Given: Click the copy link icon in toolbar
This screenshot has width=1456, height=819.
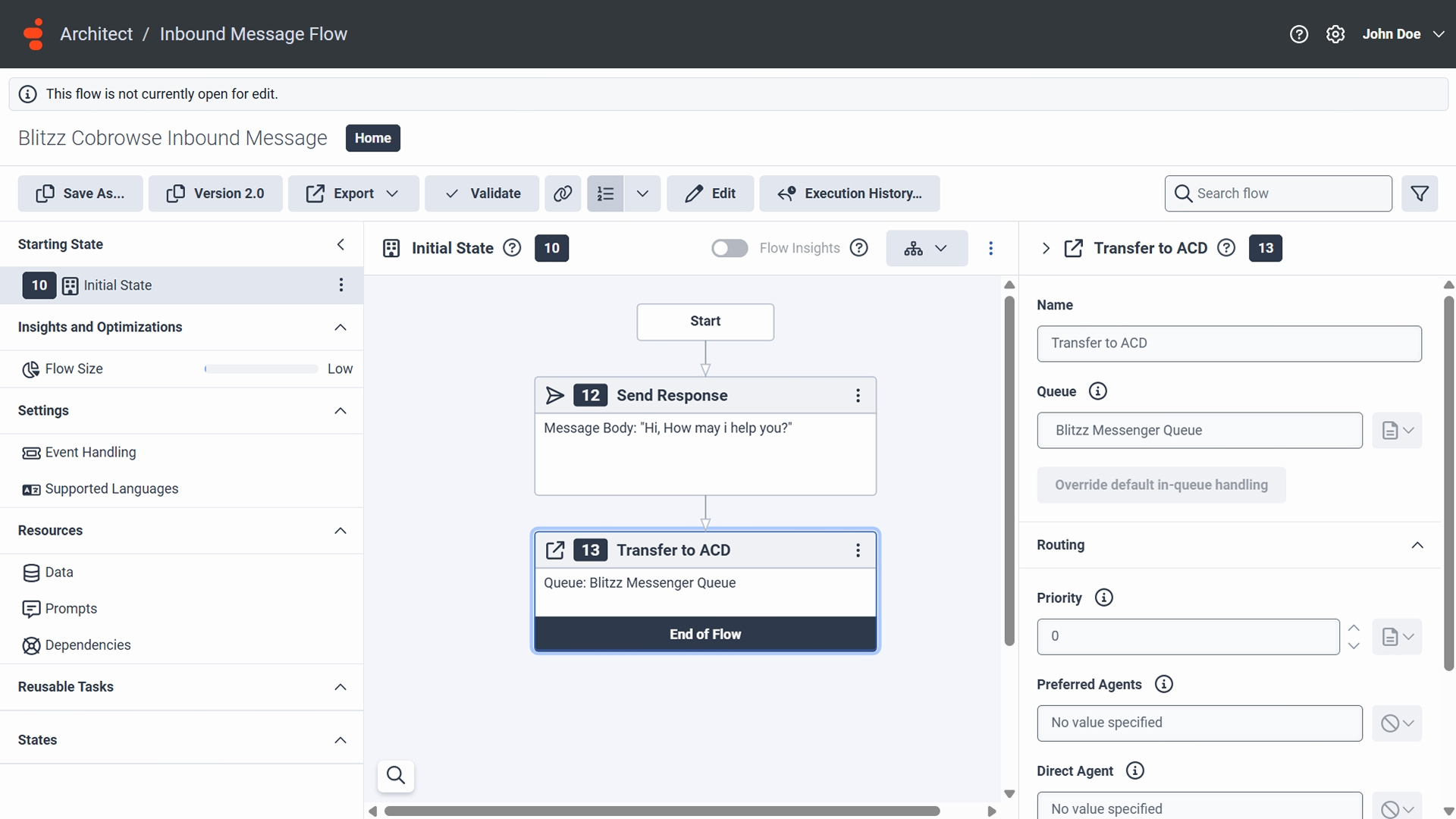Looking at the screenshot, I should (563, 193).
